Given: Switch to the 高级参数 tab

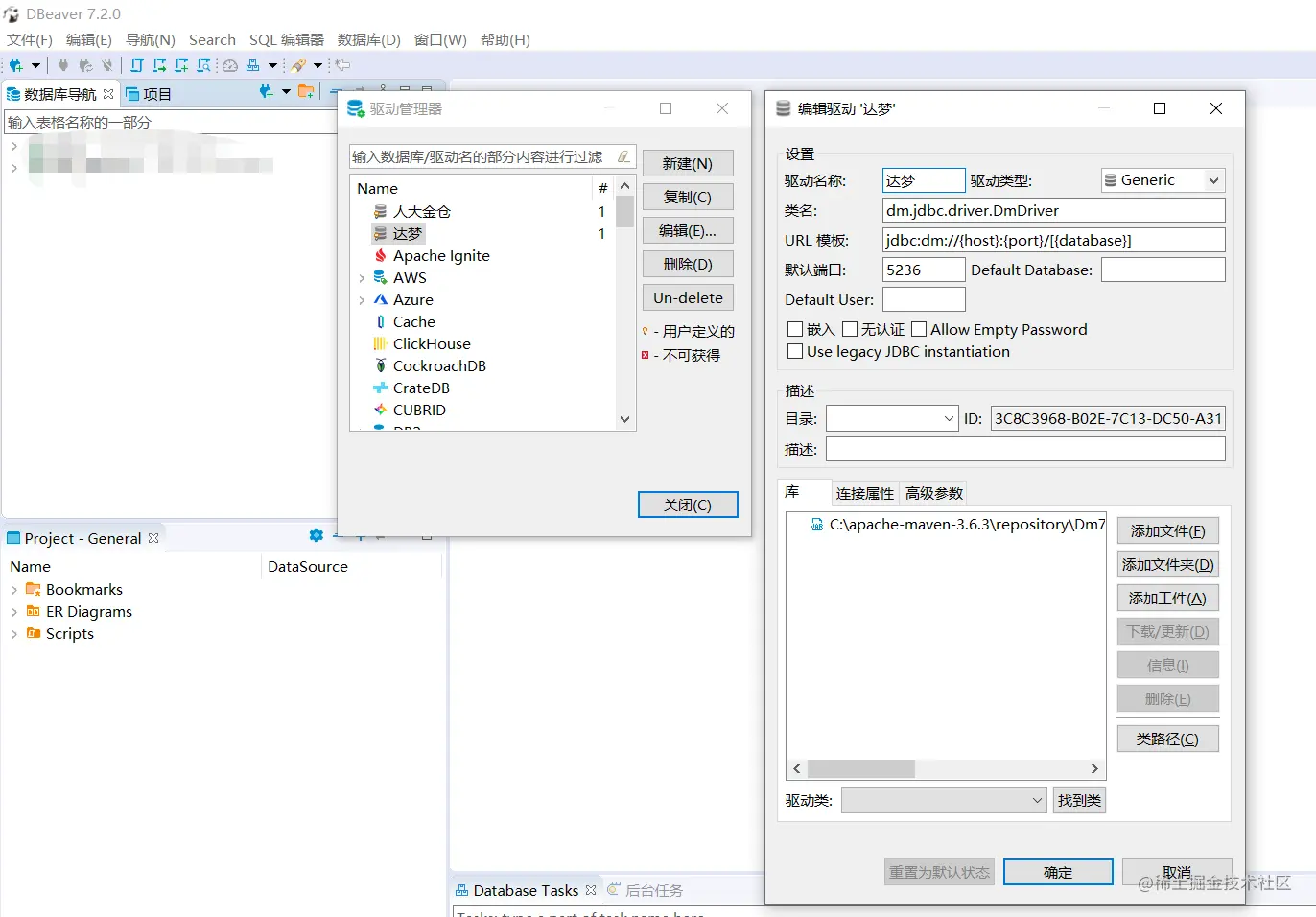Looking at the screenshot, I should point(934,493).
